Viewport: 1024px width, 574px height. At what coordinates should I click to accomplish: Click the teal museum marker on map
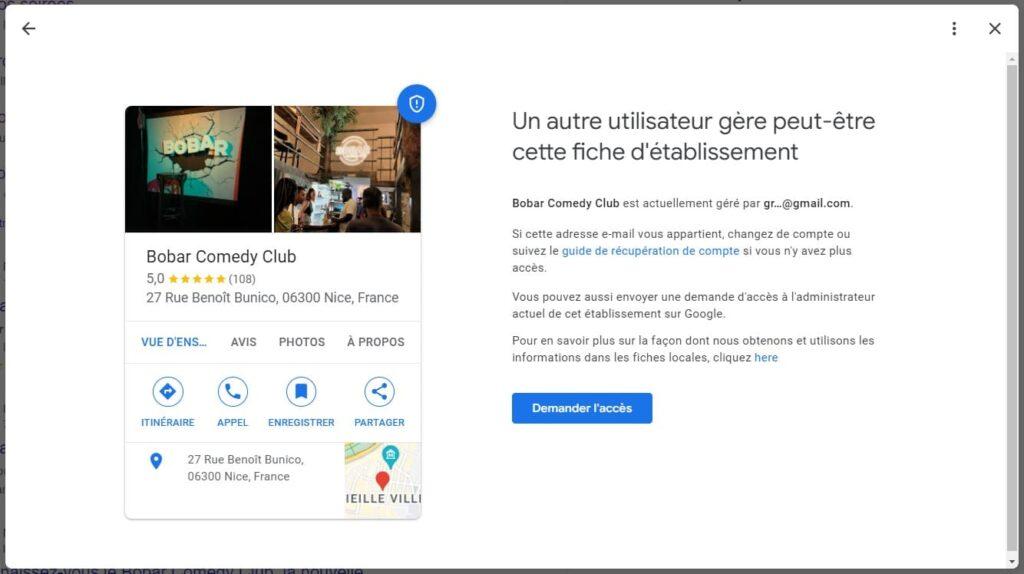coord(391,457)
